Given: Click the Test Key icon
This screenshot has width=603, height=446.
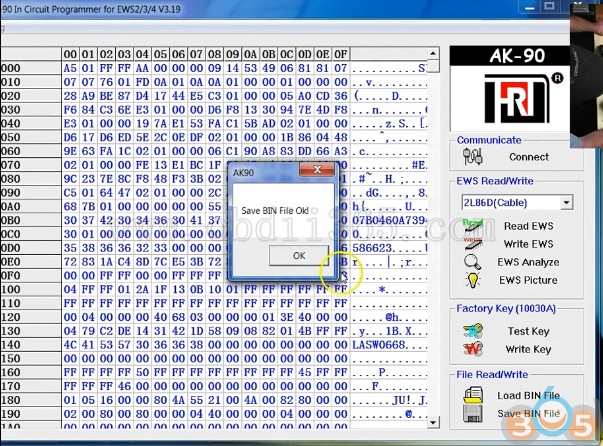Looking at the screenshot, I should click(473, 331).
